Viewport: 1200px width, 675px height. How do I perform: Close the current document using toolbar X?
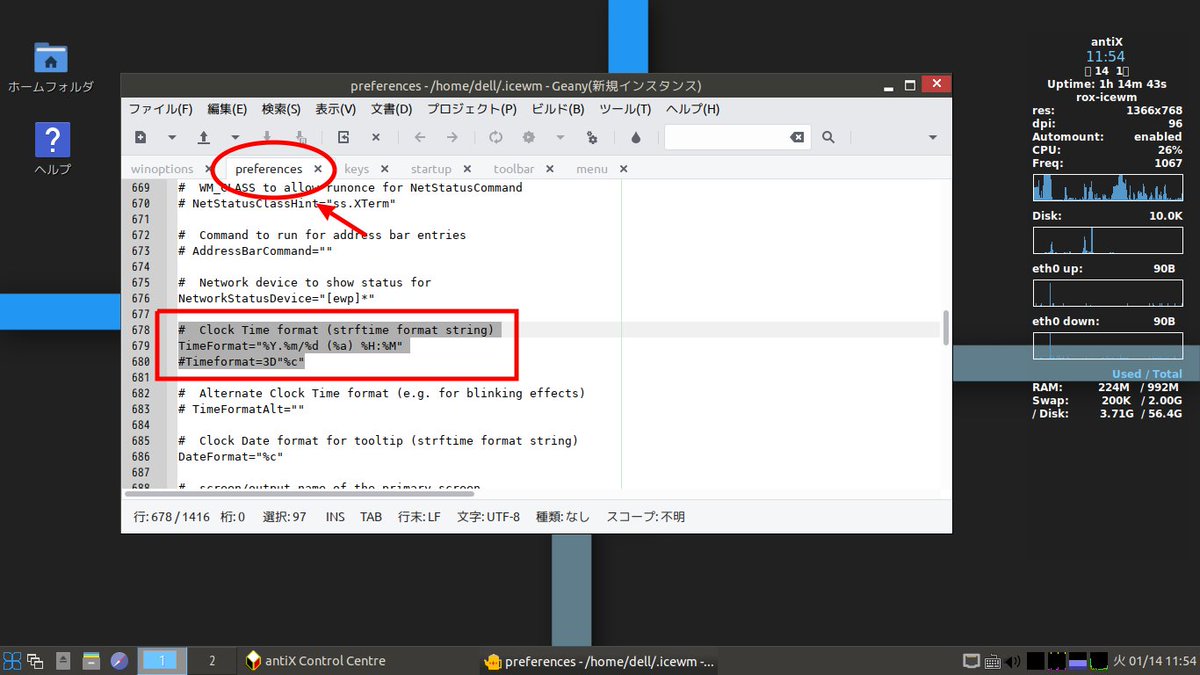click(x=375, y=137)
